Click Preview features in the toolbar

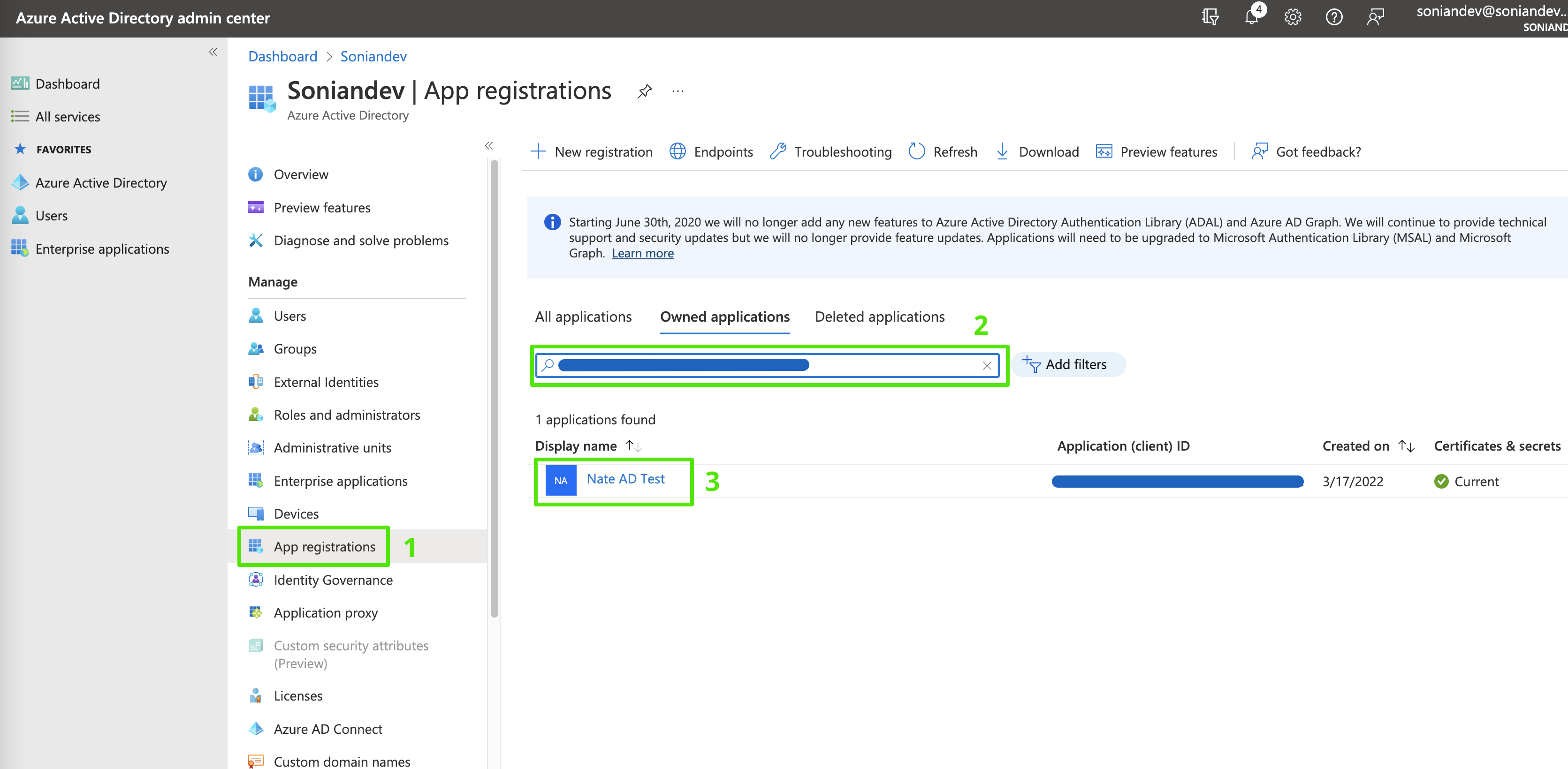[x=1156, y=151]
